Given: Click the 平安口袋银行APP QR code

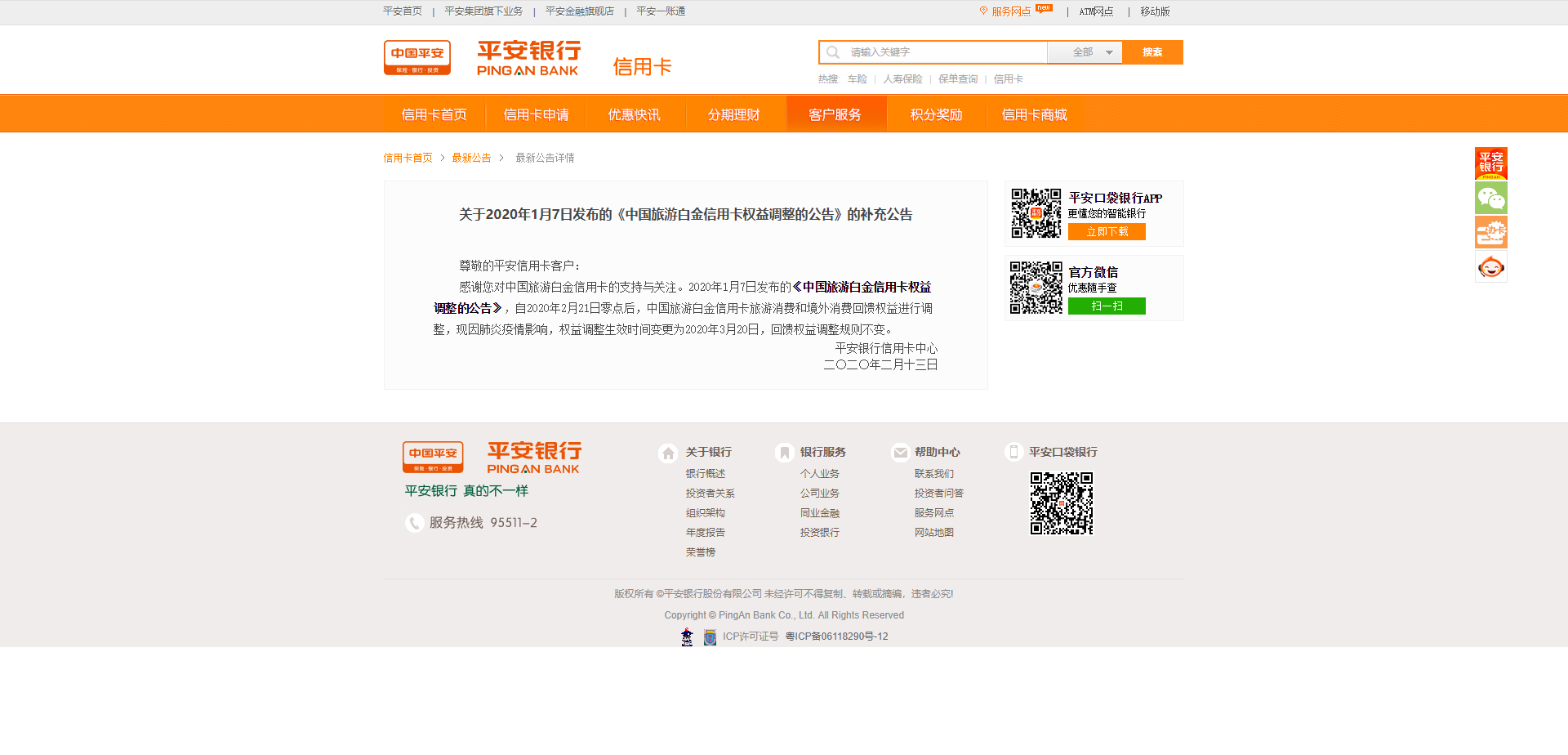Looking at the screenshot, I should point(1036,213).
